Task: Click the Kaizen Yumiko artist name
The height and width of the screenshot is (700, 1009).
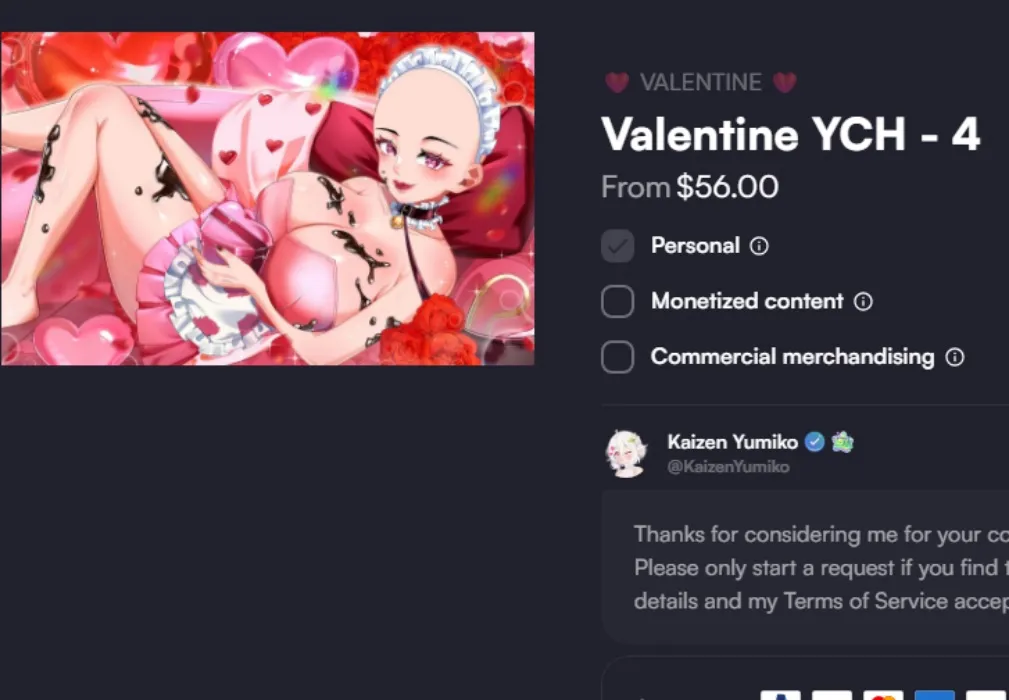Action: tap(732, 441)
